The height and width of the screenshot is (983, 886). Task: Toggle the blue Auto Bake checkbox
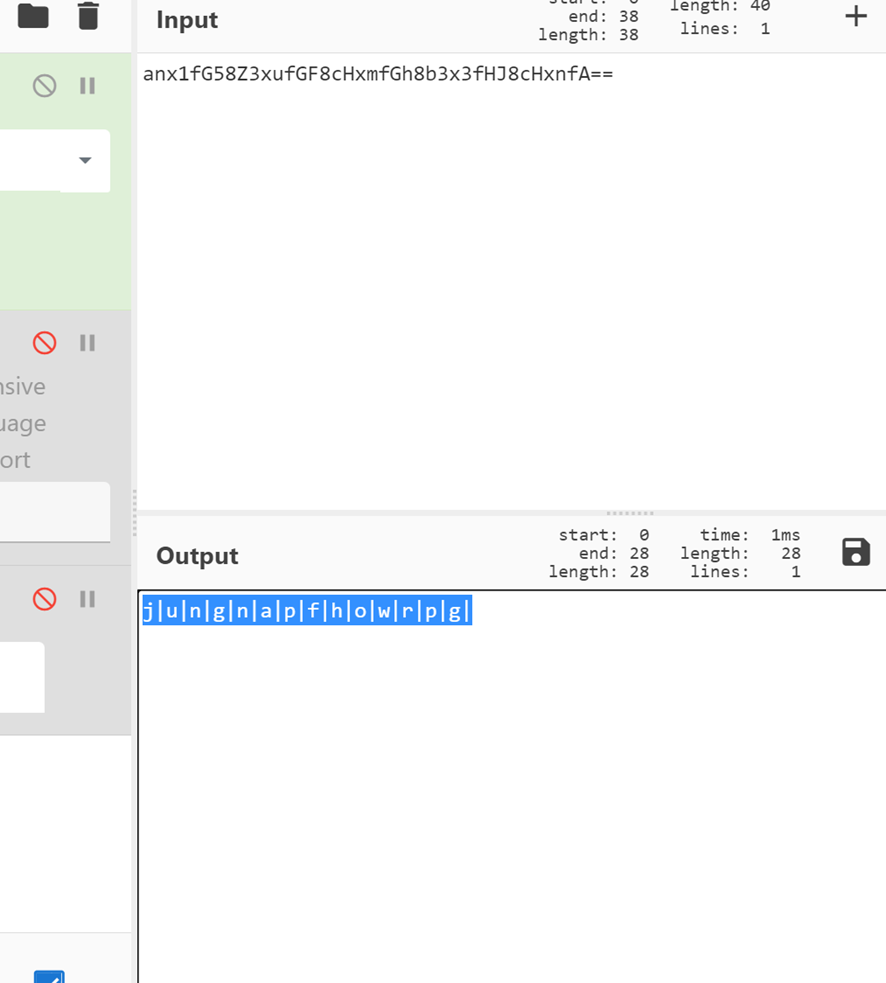point(49,976)
